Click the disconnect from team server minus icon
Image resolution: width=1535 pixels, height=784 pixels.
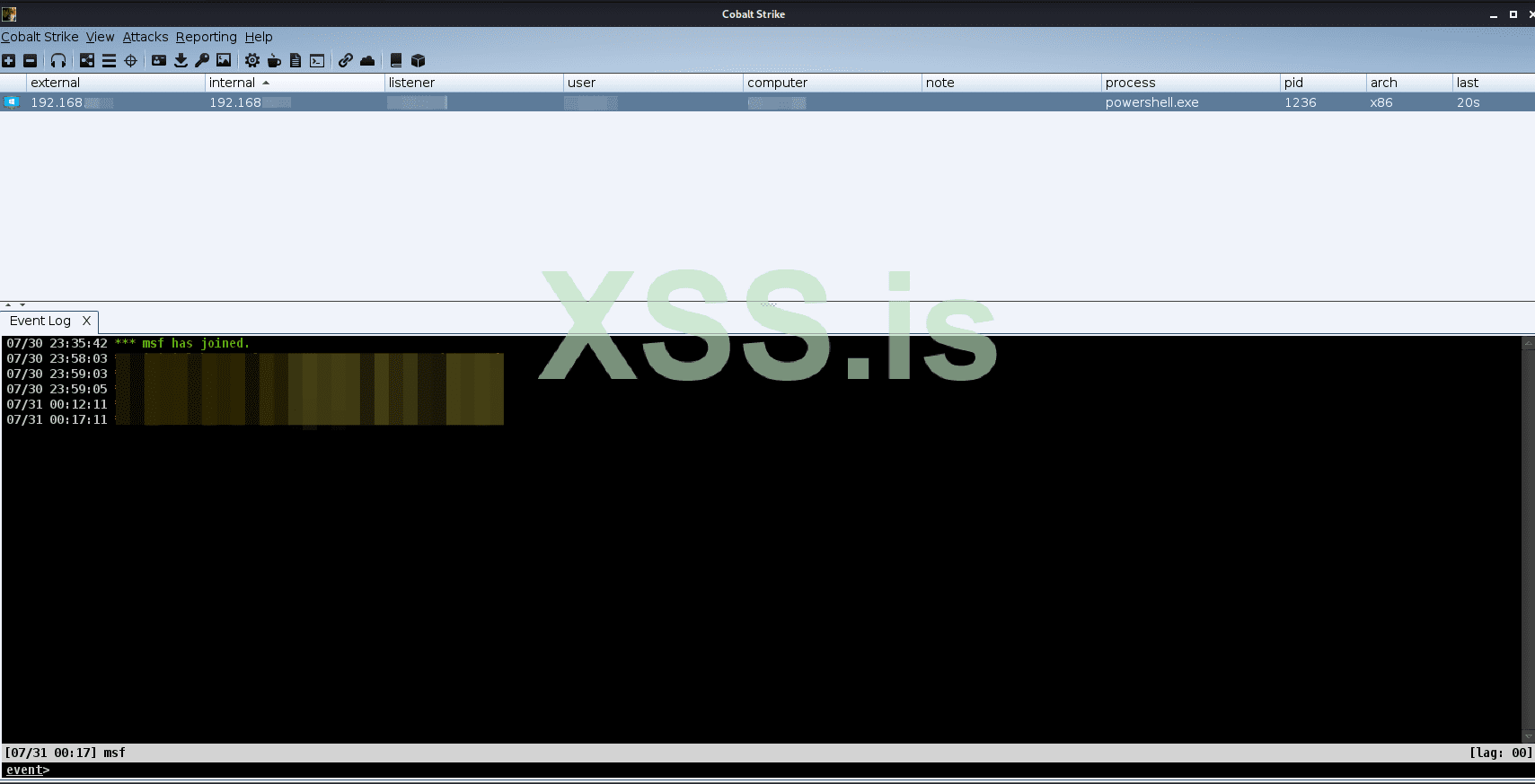point(30,60)
